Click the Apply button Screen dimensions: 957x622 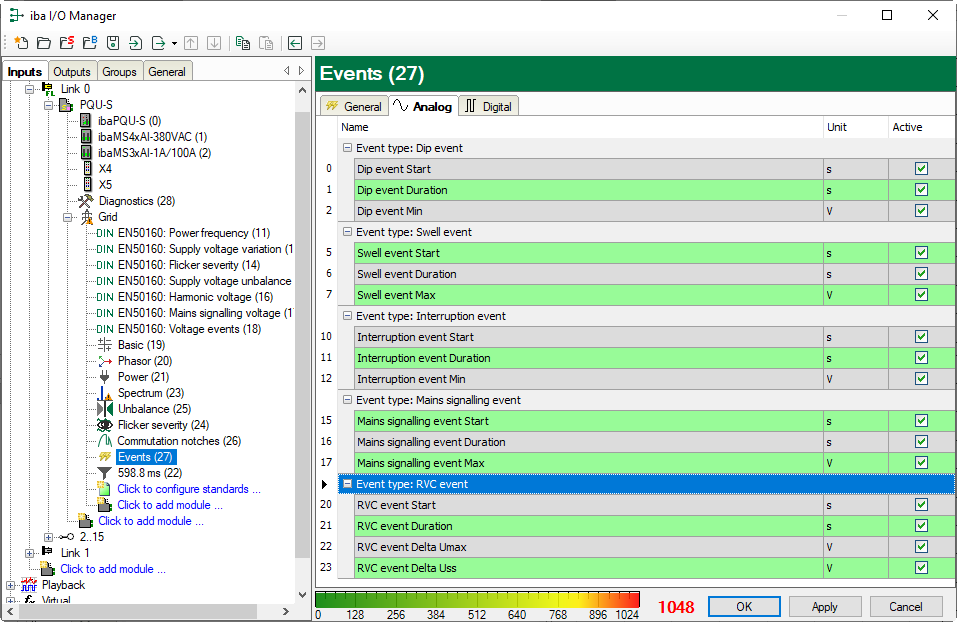(x=825, y=607)
